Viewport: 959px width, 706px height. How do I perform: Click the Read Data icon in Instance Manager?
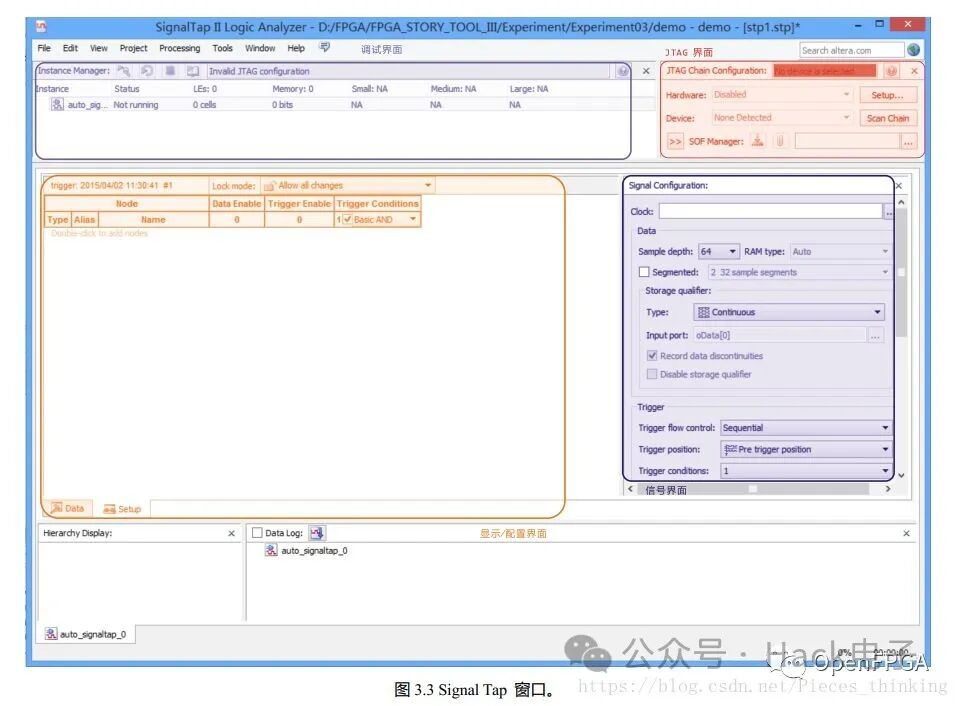point(193,71)
